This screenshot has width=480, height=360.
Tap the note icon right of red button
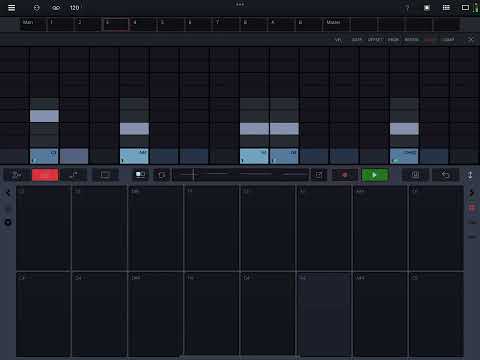74,175
